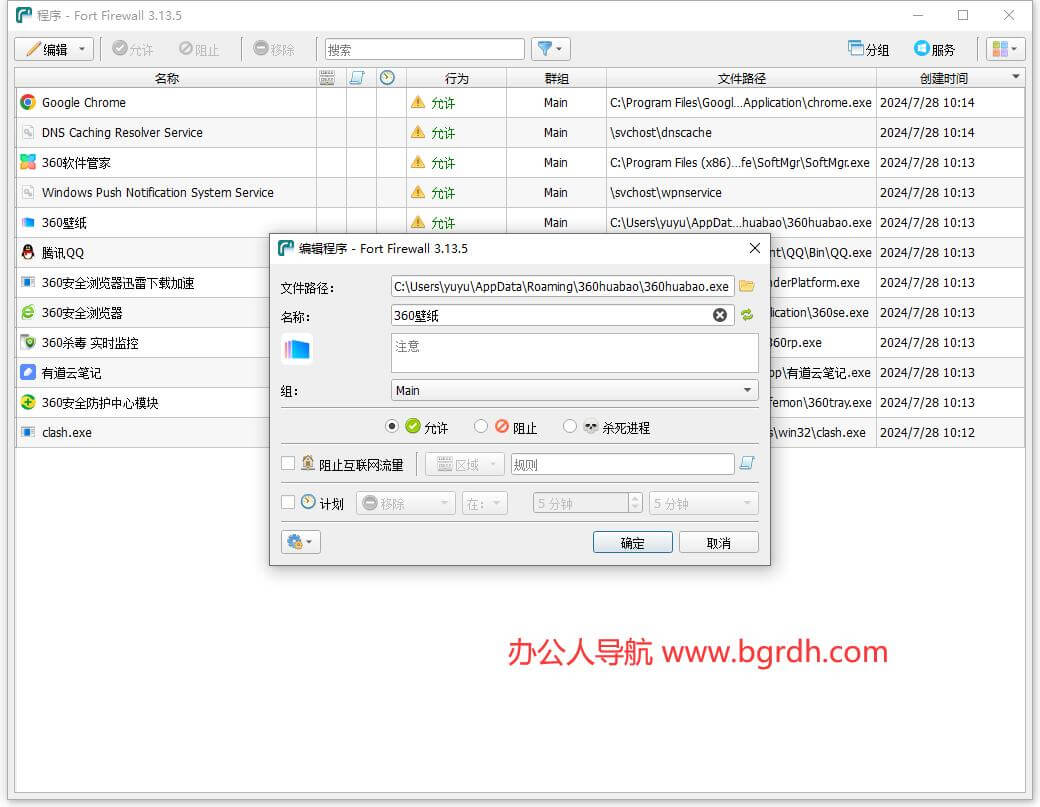Click the 文件路径 column header
The image size is (1040, 807).
point(741,78)
